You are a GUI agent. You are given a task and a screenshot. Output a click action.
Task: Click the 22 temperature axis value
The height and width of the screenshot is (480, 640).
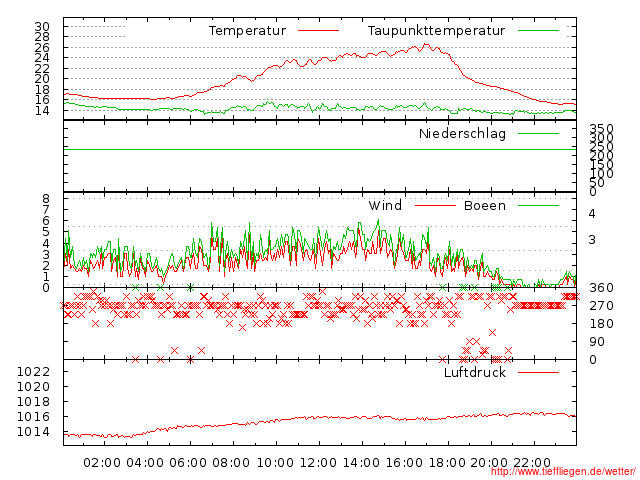42,69
